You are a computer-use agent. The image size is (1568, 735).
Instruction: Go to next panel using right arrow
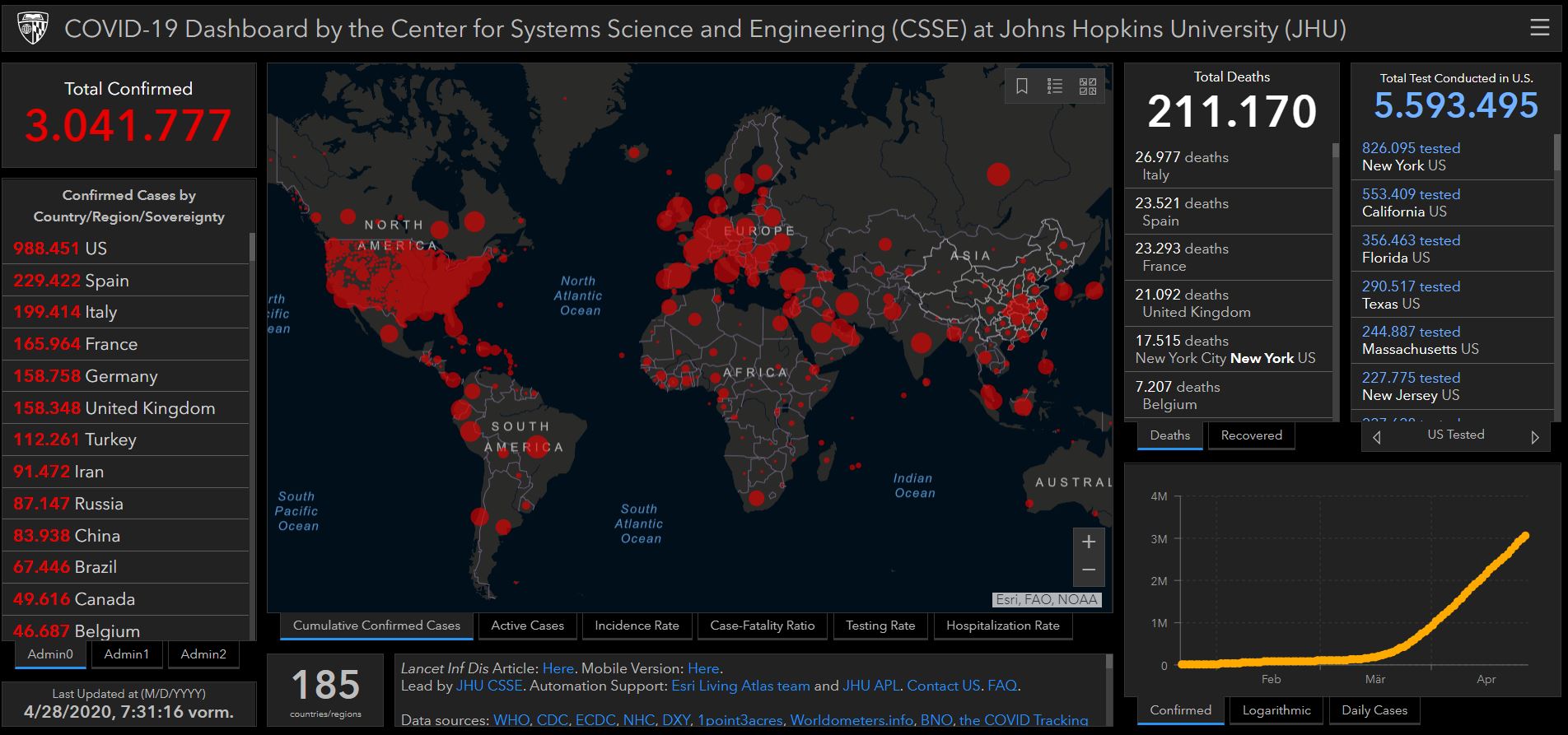click(x=1534, y=438)
